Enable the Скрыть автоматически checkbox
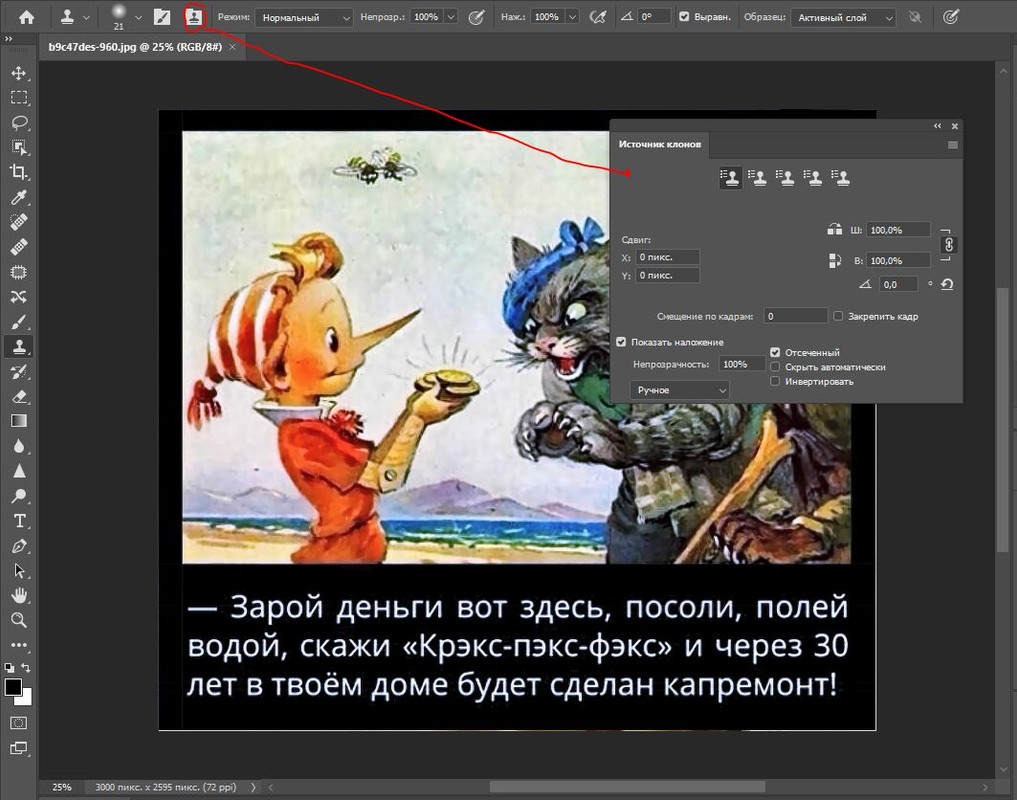 775,367
